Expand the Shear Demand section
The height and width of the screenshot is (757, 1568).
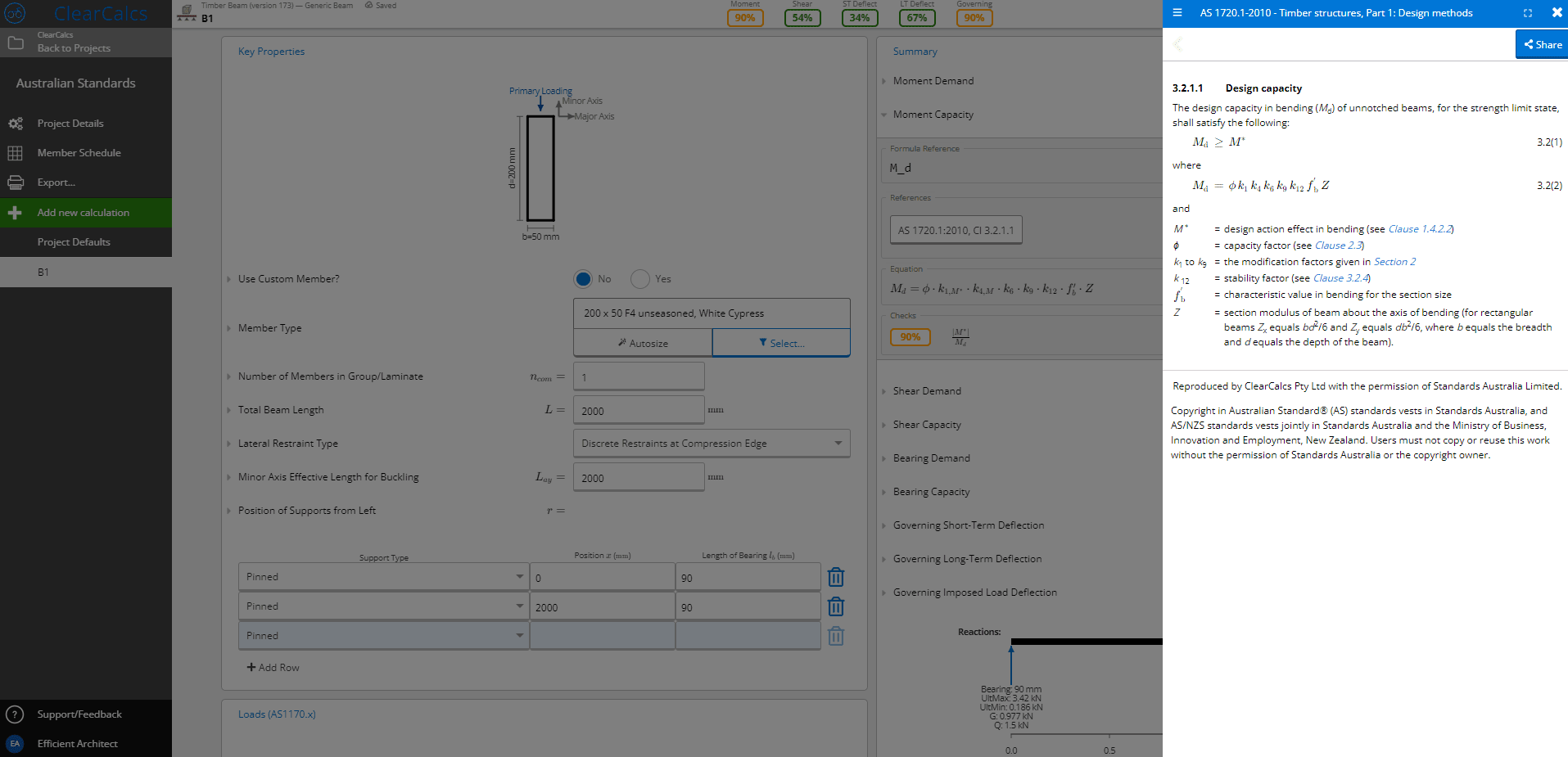(x=927, y=391)
